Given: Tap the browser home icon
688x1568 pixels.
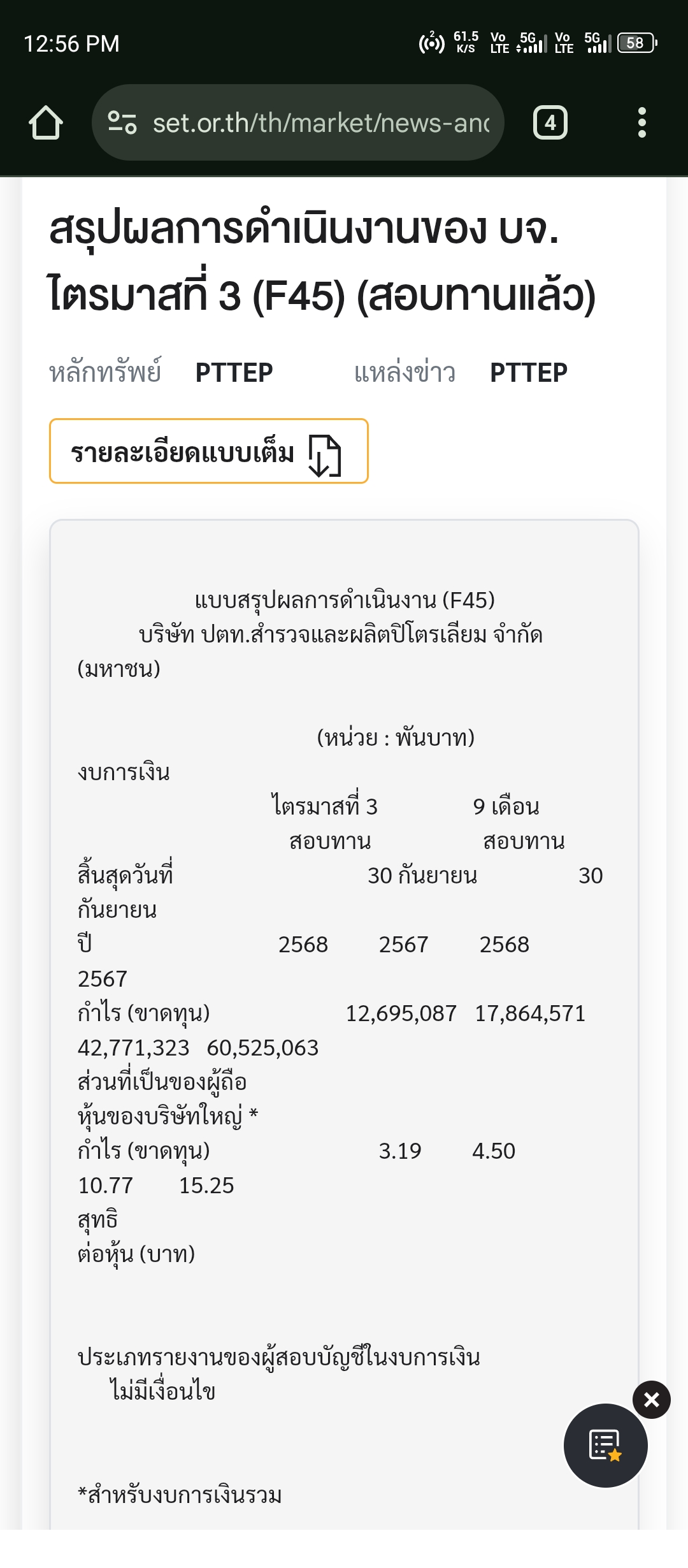Looking at the screenshot, I should click(46, 122).
